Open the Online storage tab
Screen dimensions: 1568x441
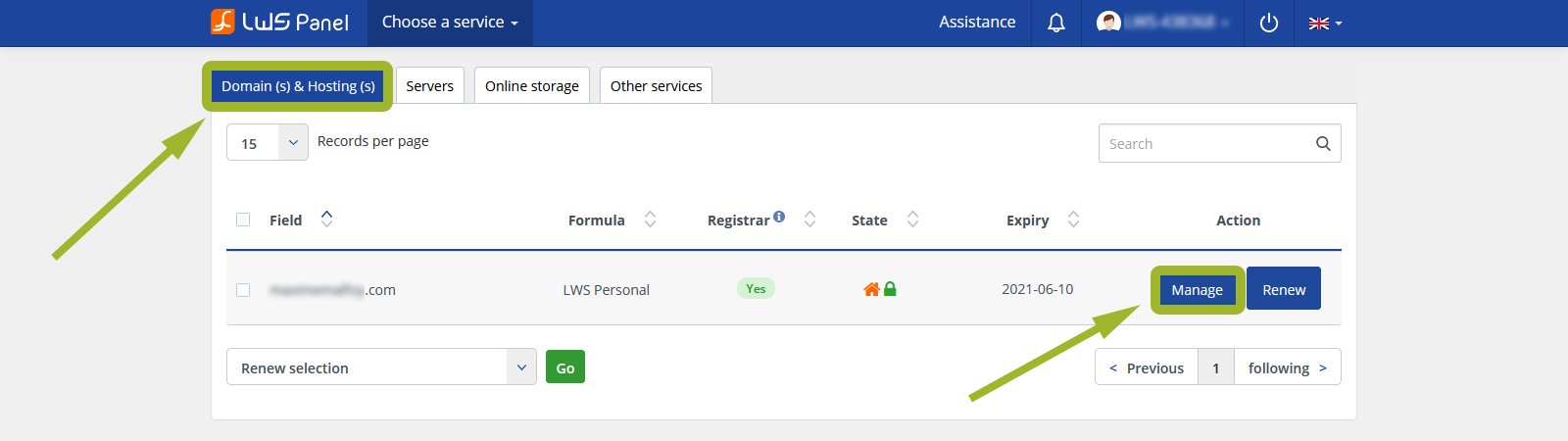pos(532,86)
